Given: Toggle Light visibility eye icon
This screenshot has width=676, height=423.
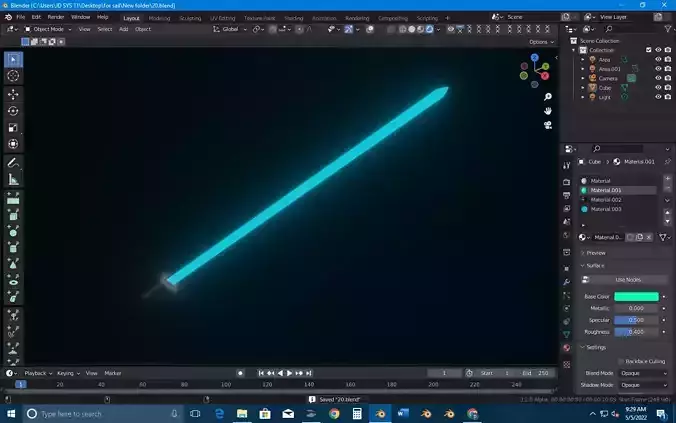Looking at the screenshot, I should pyautogui.click(x=658, y=97).
